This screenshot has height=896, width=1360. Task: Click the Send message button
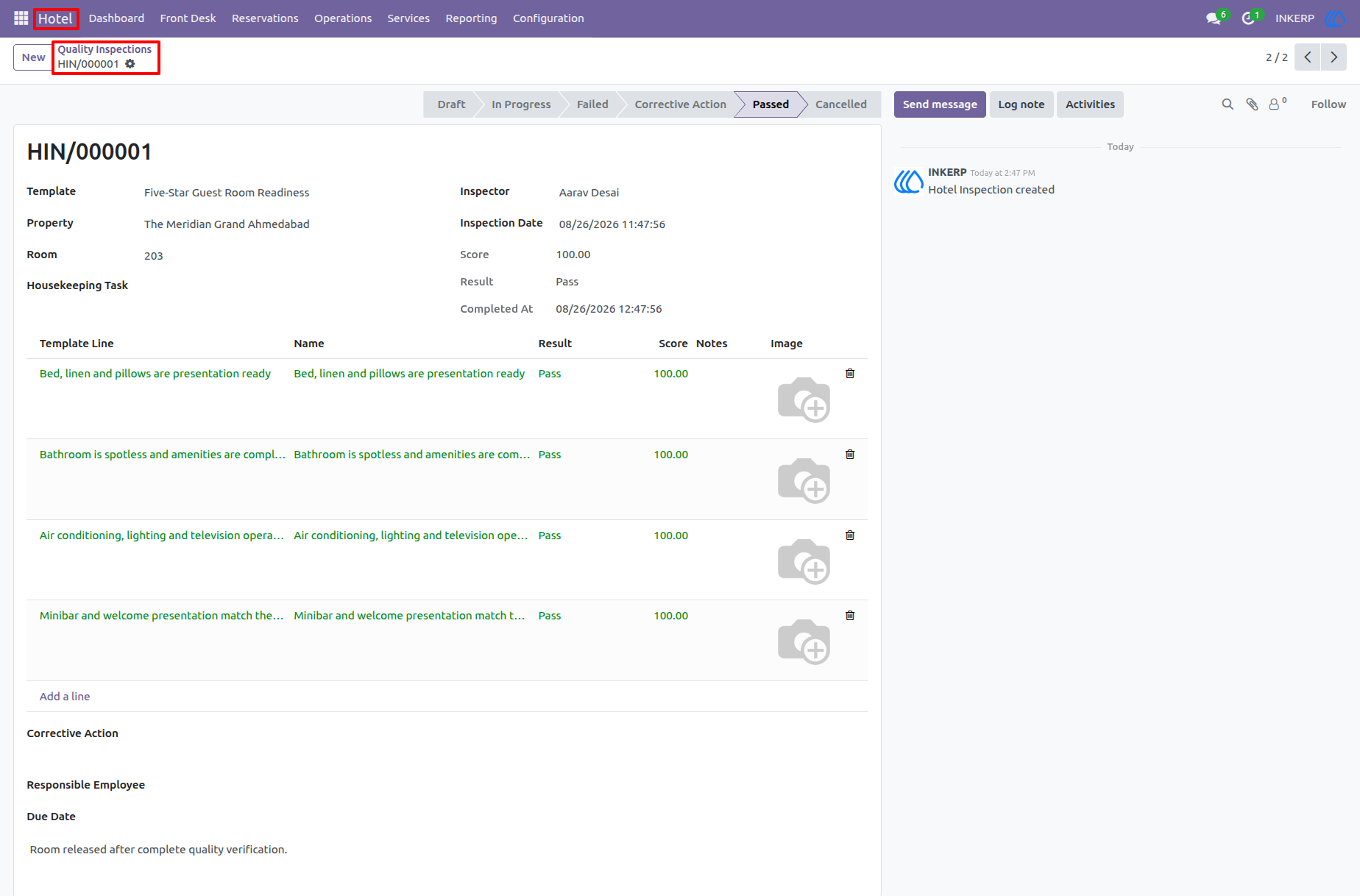click(940, 104)
